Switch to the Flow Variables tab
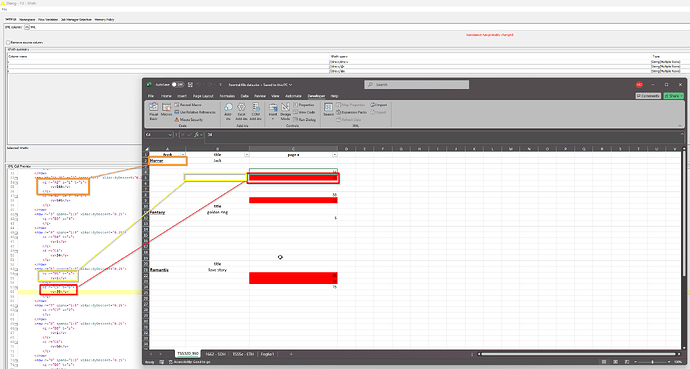 48,19
